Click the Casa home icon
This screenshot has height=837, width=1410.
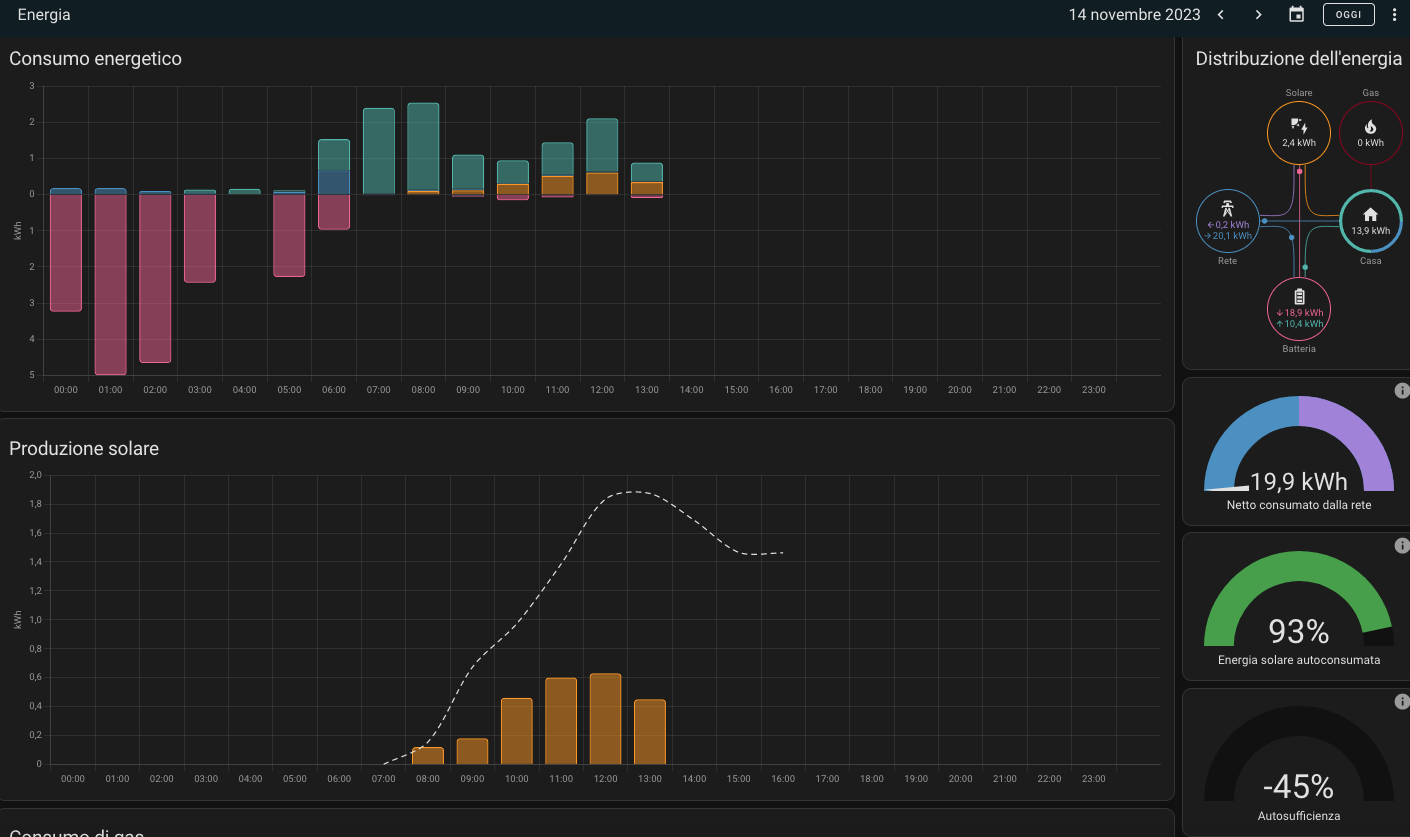click(1370, 215)
